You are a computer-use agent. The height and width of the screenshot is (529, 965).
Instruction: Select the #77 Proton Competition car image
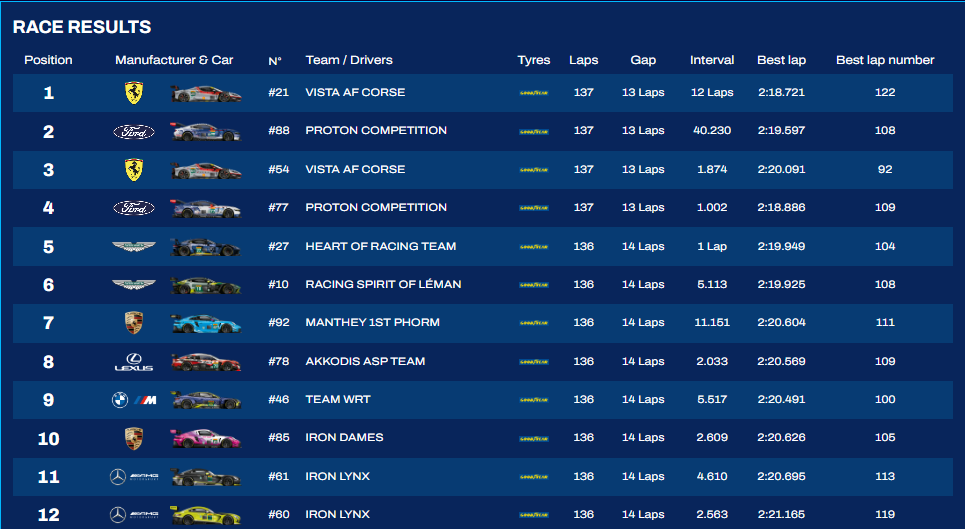(206, 209)
